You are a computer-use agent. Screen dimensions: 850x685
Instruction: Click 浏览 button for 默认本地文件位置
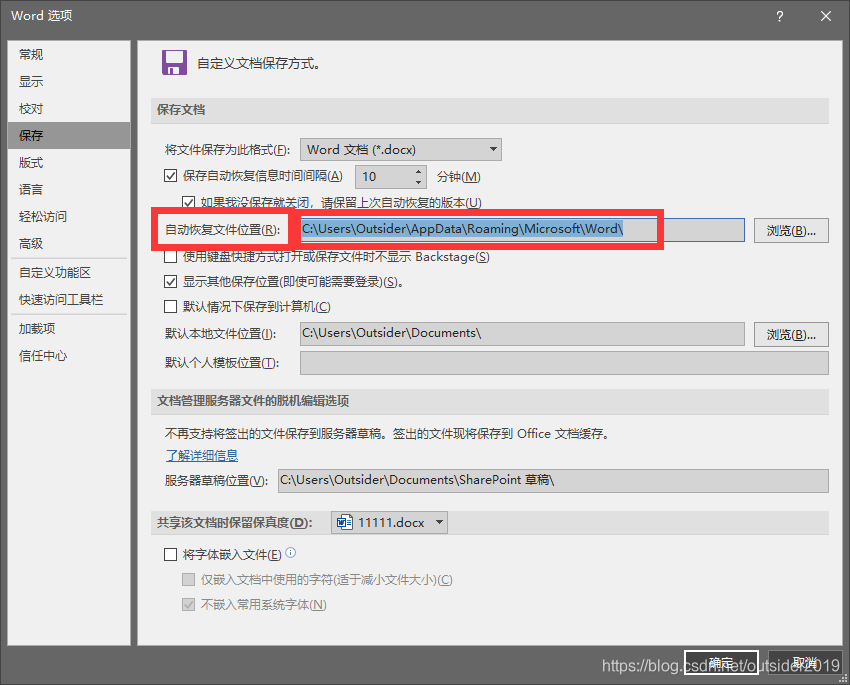(x=791, y=334)
